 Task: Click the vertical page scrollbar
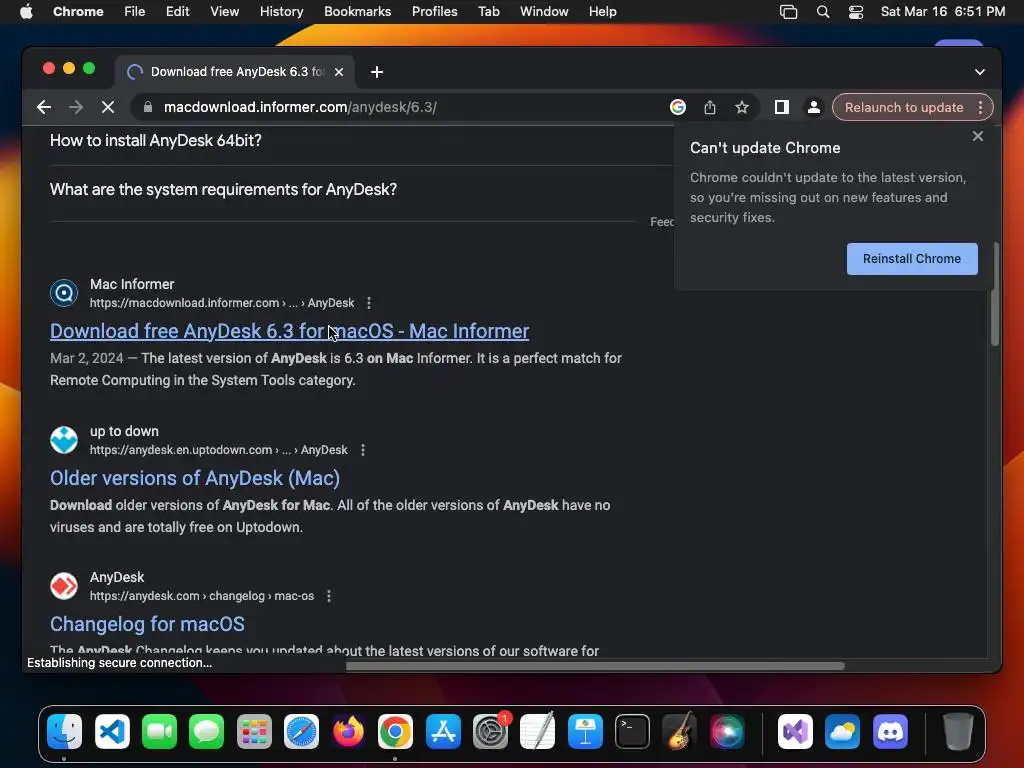point(995,294)
